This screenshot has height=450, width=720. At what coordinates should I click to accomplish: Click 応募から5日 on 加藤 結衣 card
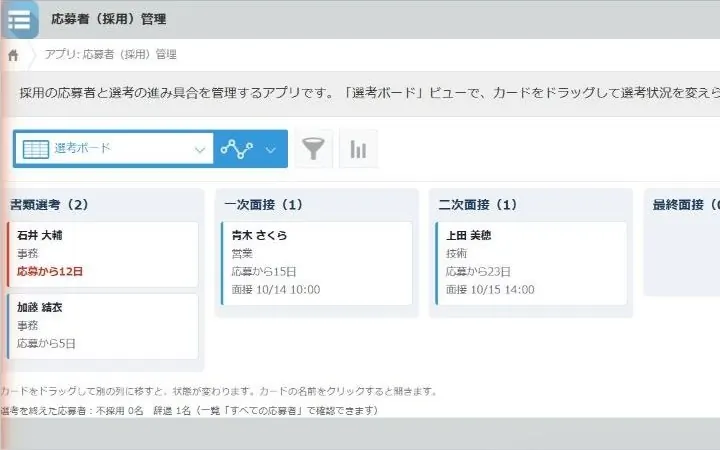tap(46, 343)
